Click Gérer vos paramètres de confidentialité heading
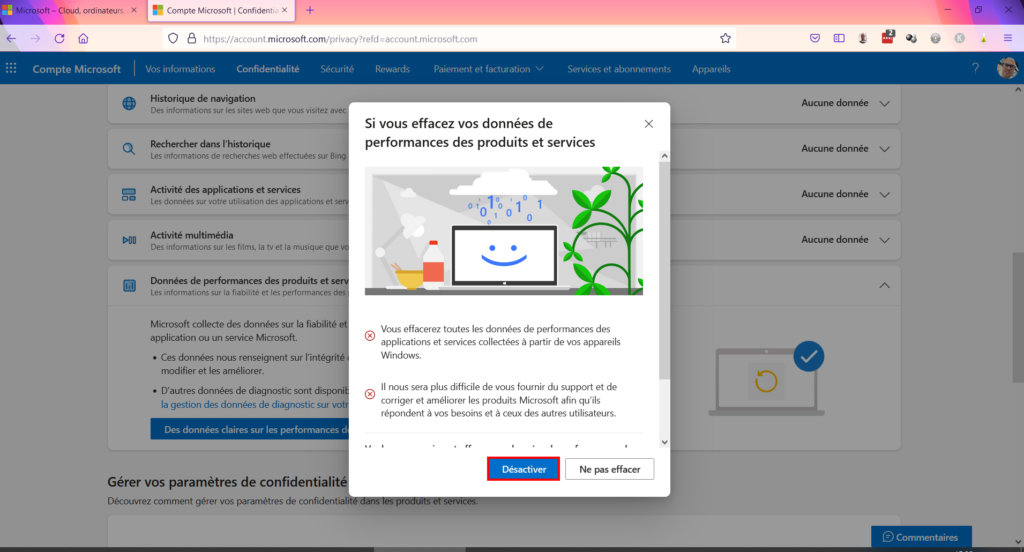Viewport: 1024px width, 552px height. (x=227, y=482)
